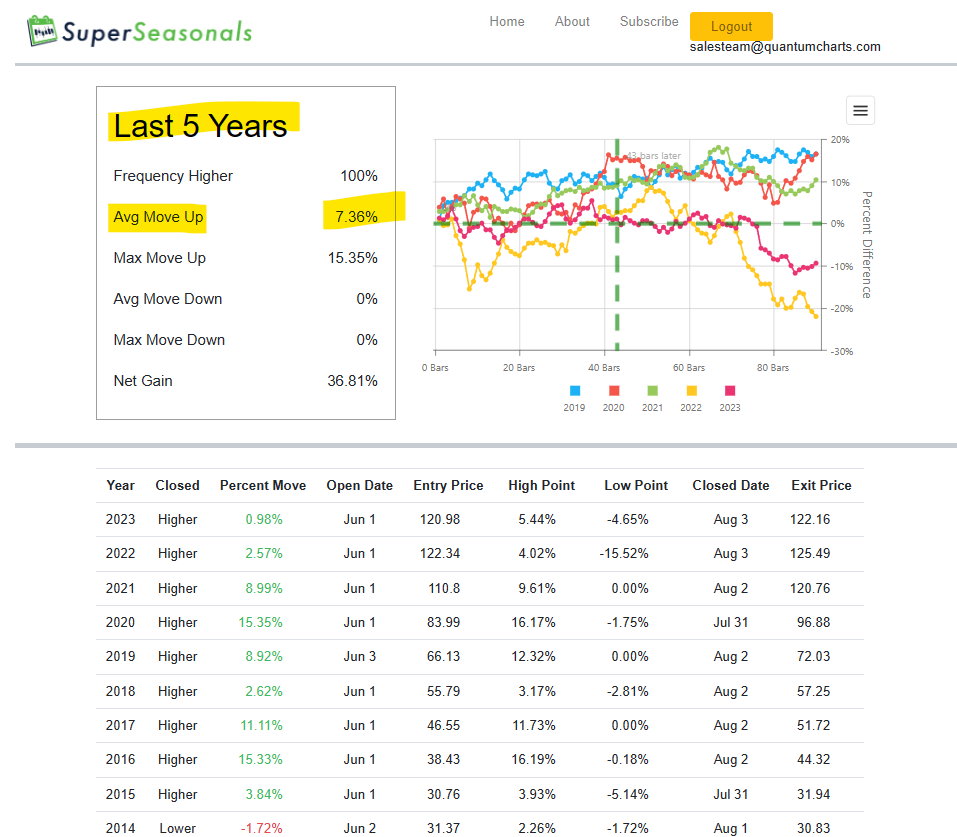Click the yellow Logout button

click(731, 26)
